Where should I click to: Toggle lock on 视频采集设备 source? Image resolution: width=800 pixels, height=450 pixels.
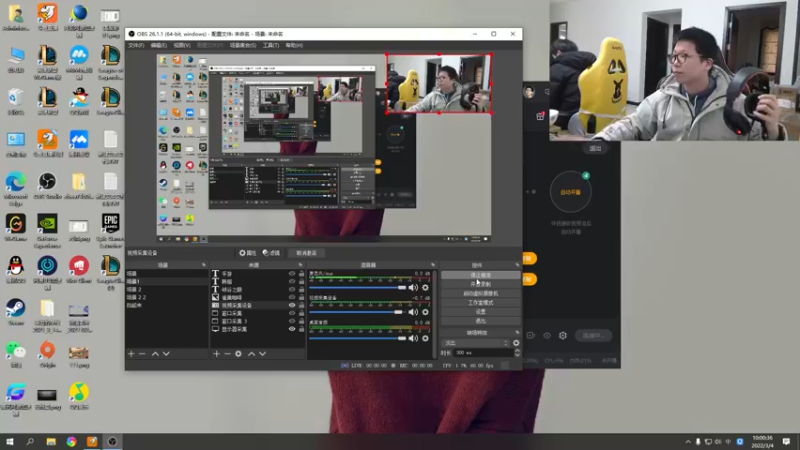[302, 305]
